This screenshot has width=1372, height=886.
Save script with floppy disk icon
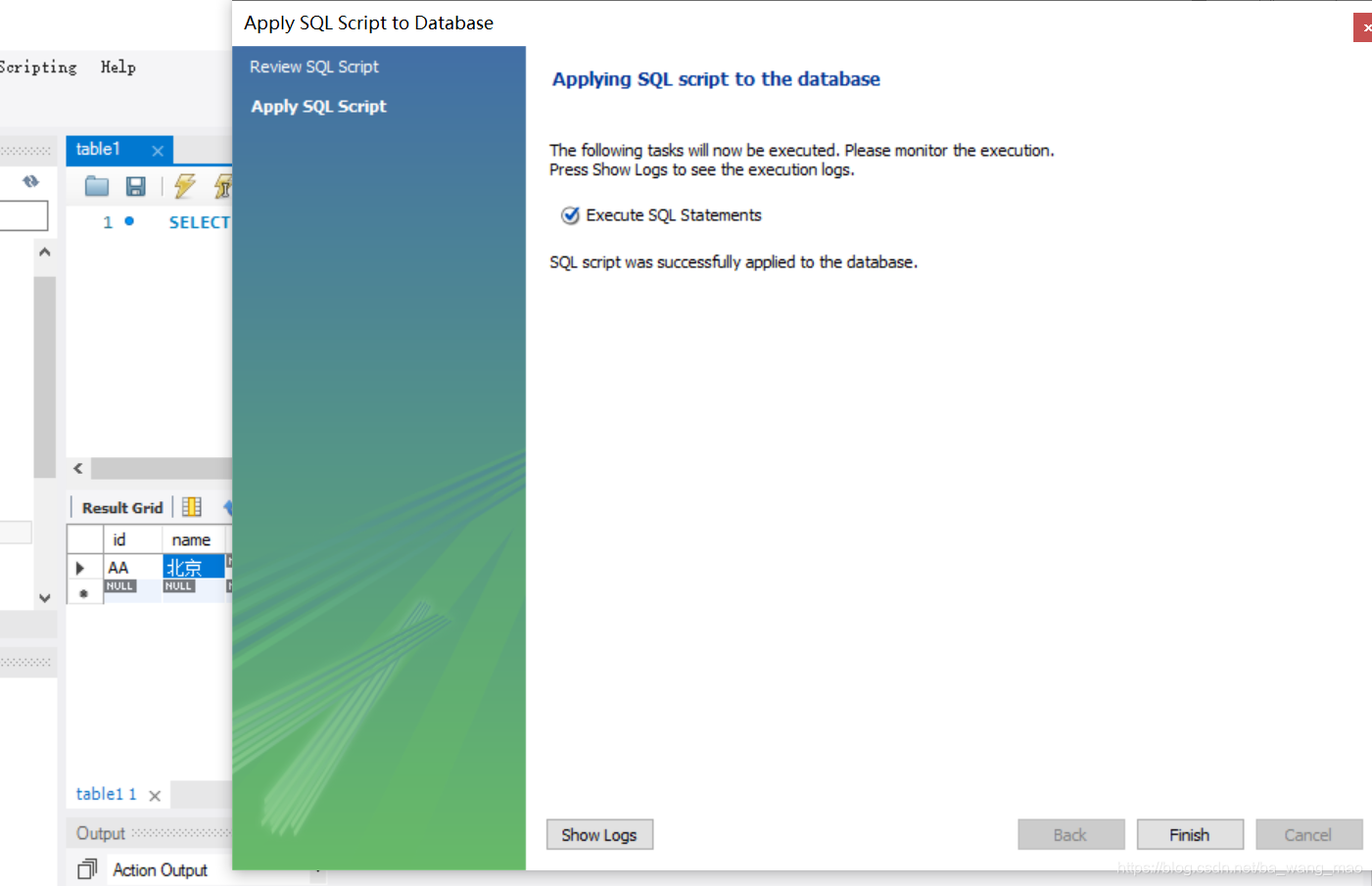tap(136, 186)
